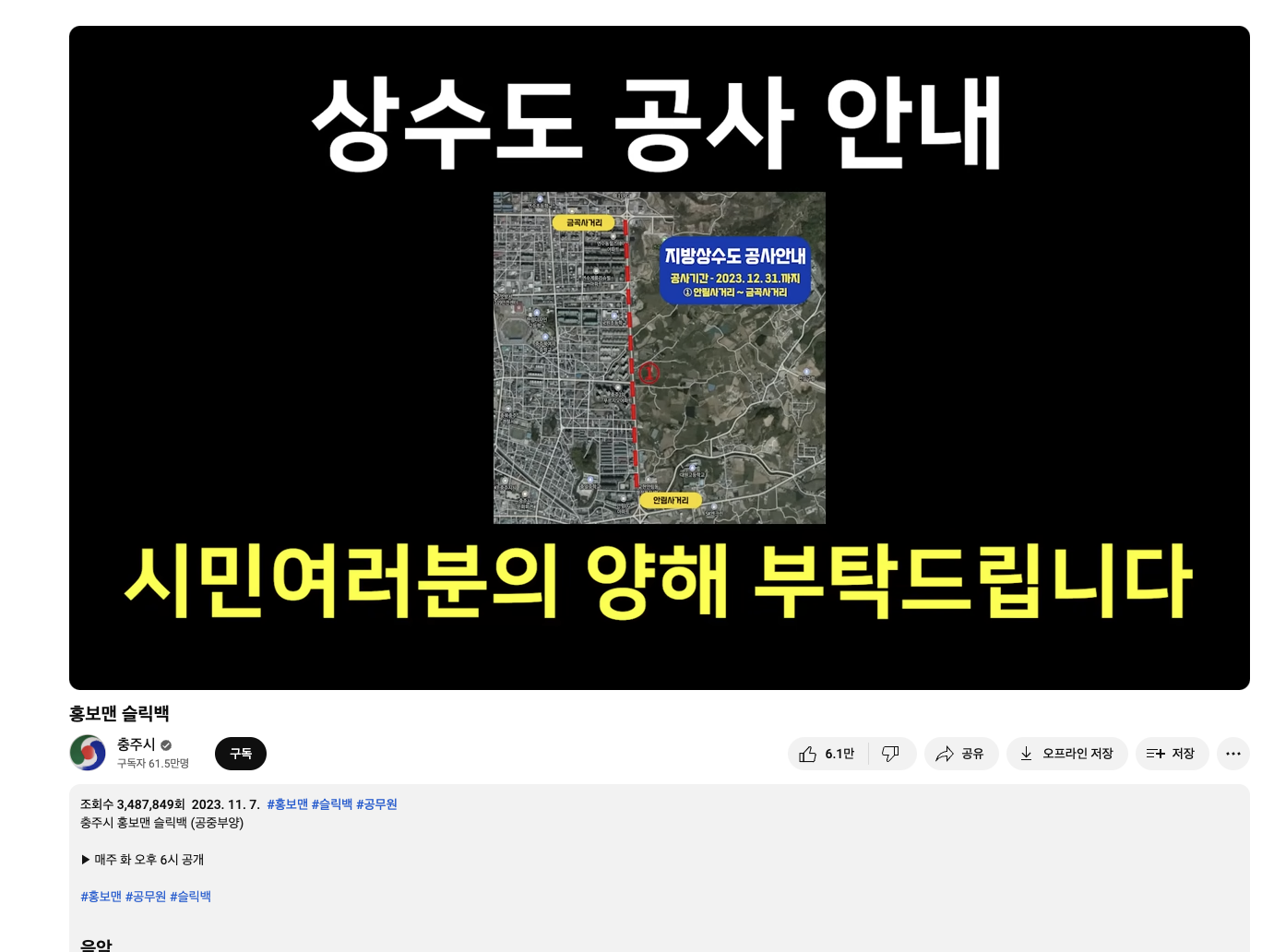Download the video via the 오프라인 저장 icon
The width and height of the screenshot is (1262, 952).
[1025, 754]
